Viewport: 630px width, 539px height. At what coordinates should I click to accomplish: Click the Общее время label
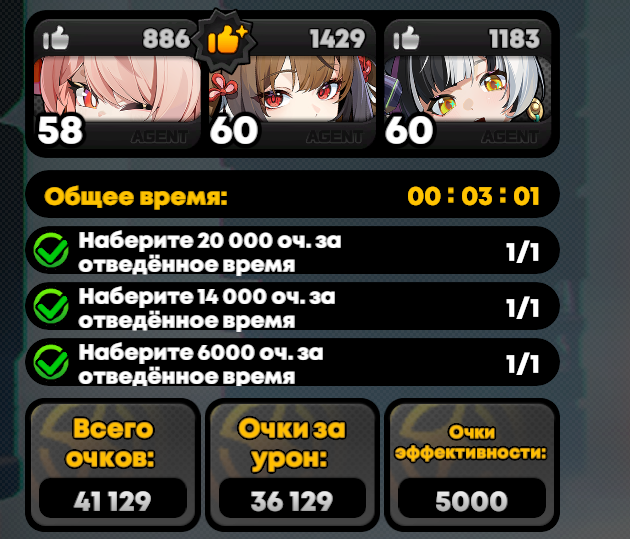pyautogui.click(x=136, y=197)
